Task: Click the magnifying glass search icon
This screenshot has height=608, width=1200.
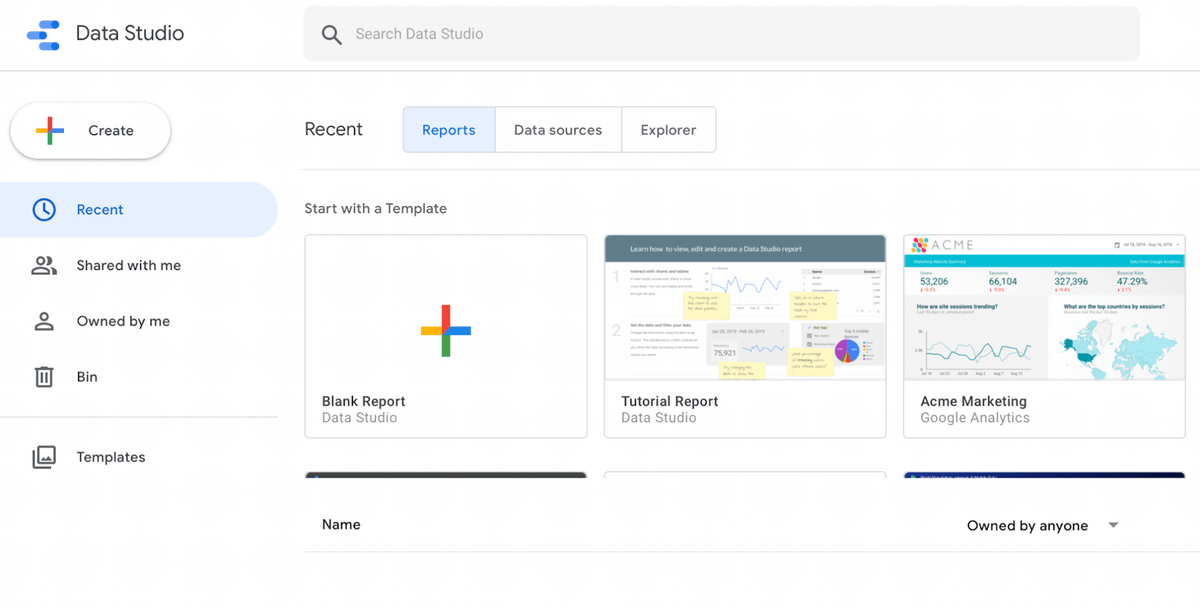Action: click(332, 35)
